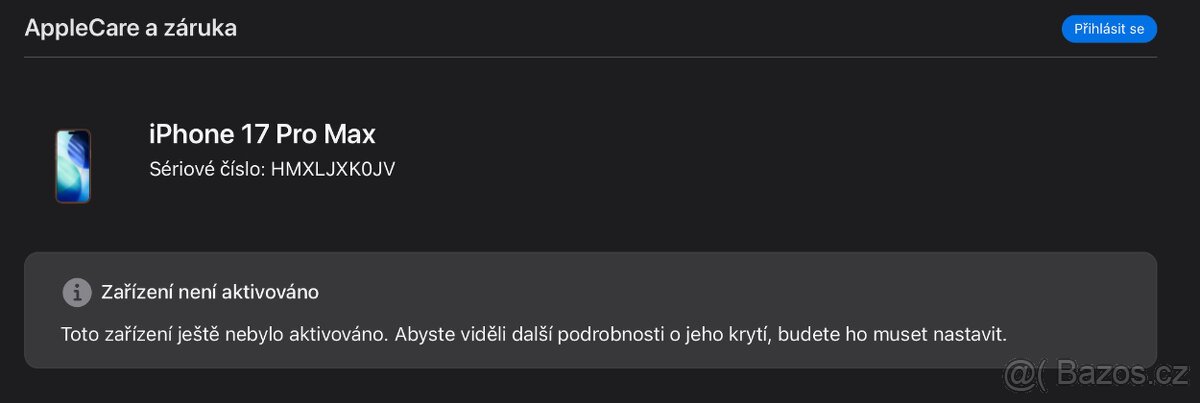Click the info icon beside Zařízení není aktivováno
This screenshot has width=1200, height=403.
(76, 292)
